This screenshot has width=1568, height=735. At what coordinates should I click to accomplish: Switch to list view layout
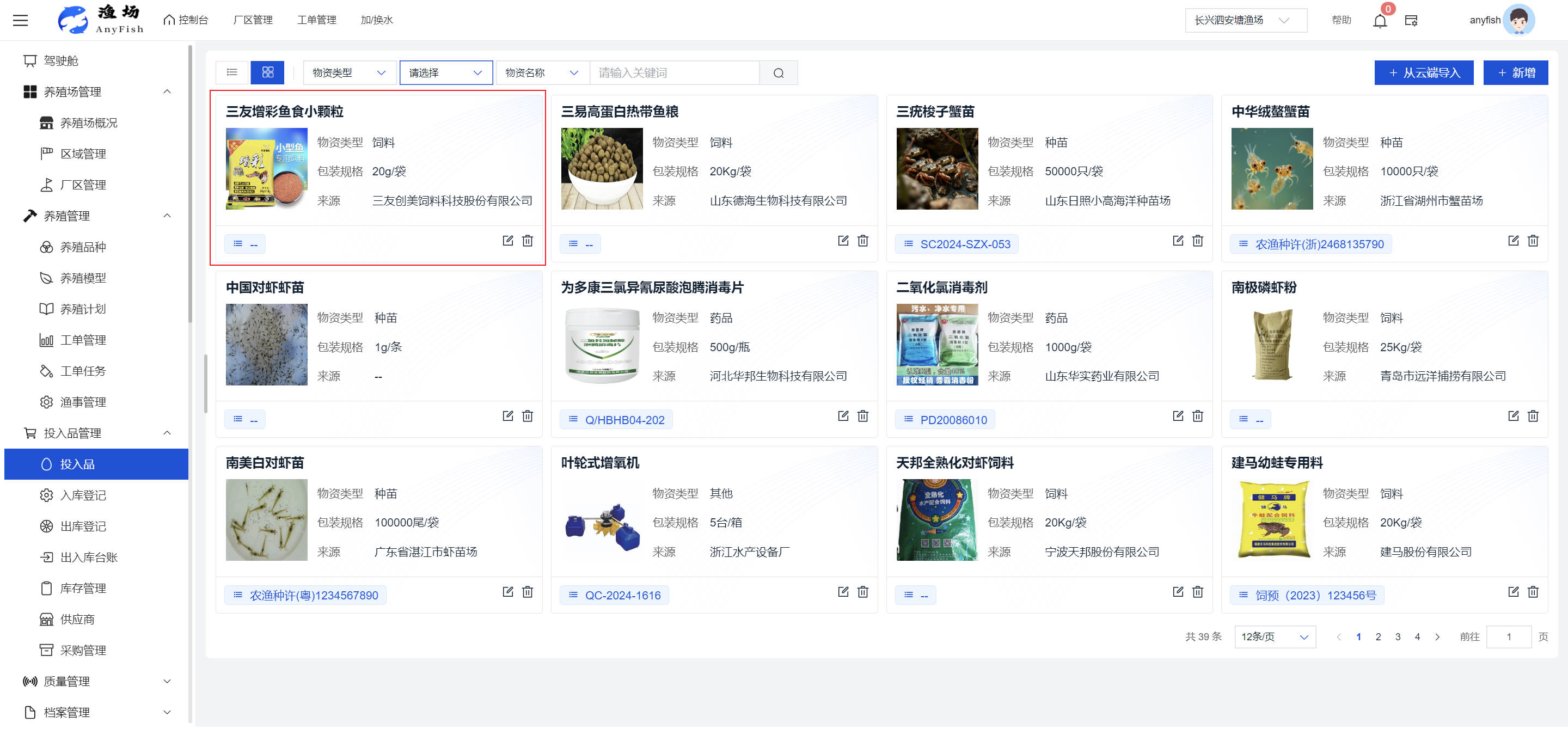click(x=232, y=72)
